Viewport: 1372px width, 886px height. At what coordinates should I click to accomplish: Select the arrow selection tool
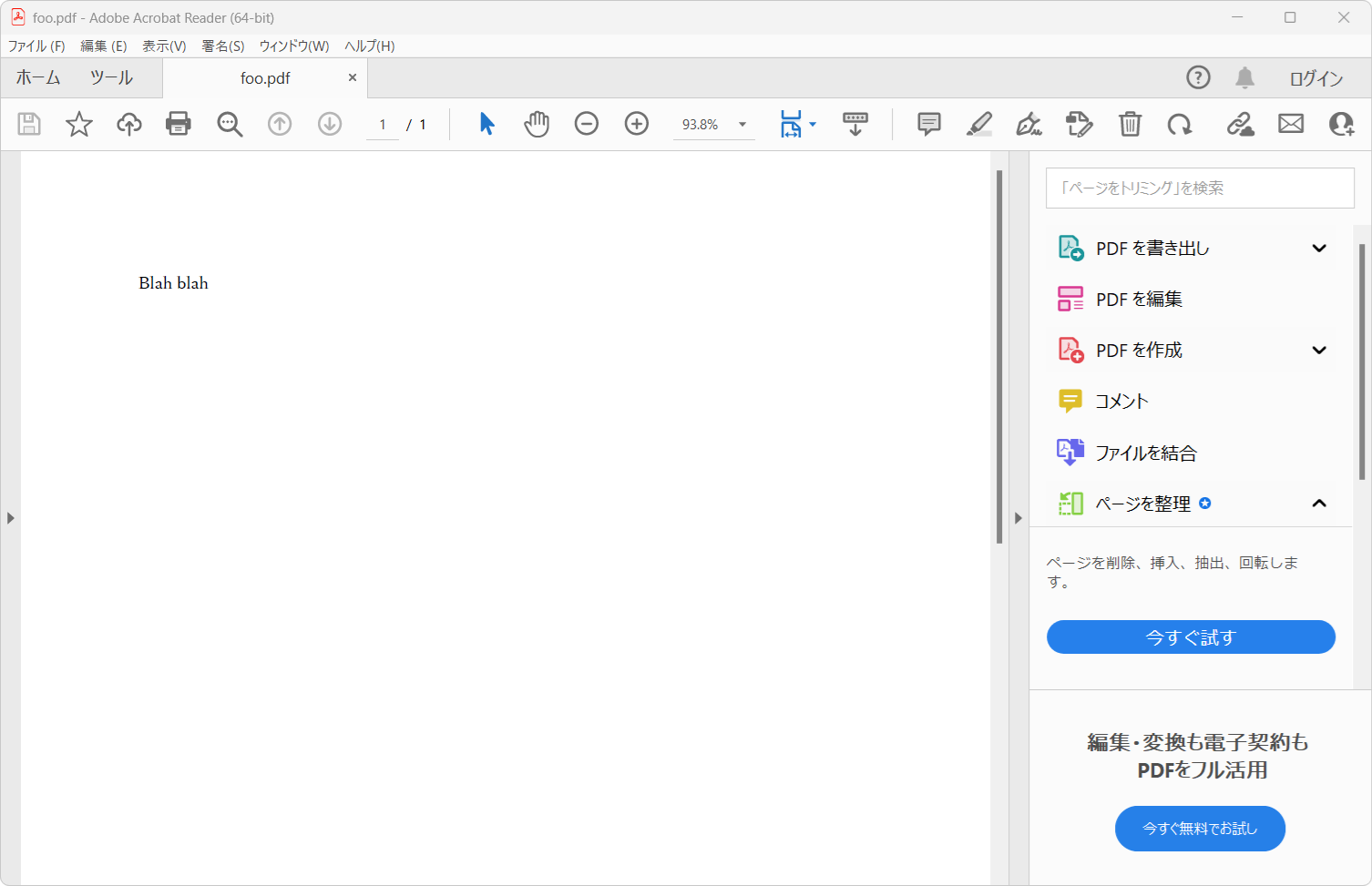pyautogui.click(x=487, y=124)
